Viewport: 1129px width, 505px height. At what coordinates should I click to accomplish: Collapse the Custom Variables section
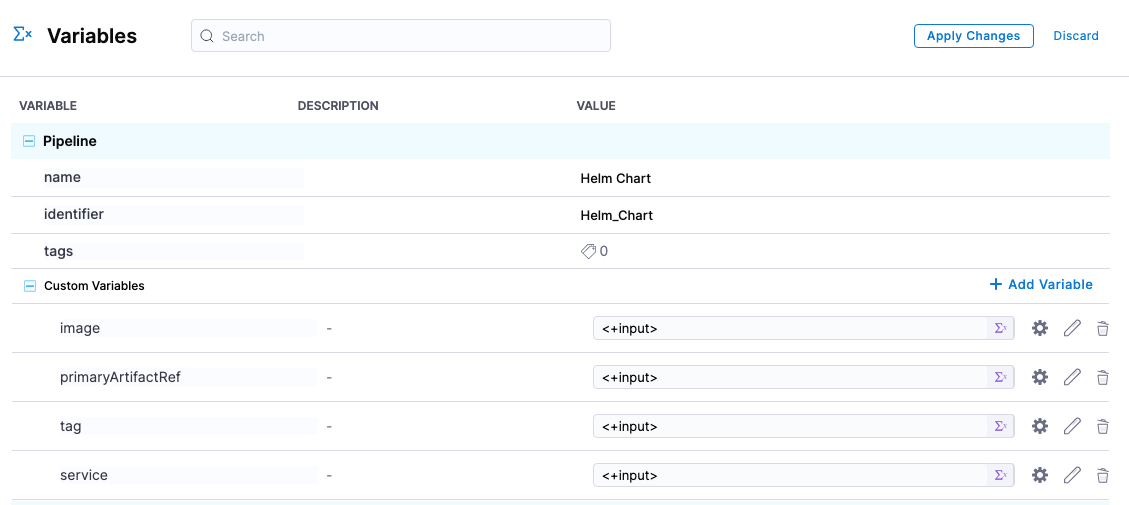(29, 286)
